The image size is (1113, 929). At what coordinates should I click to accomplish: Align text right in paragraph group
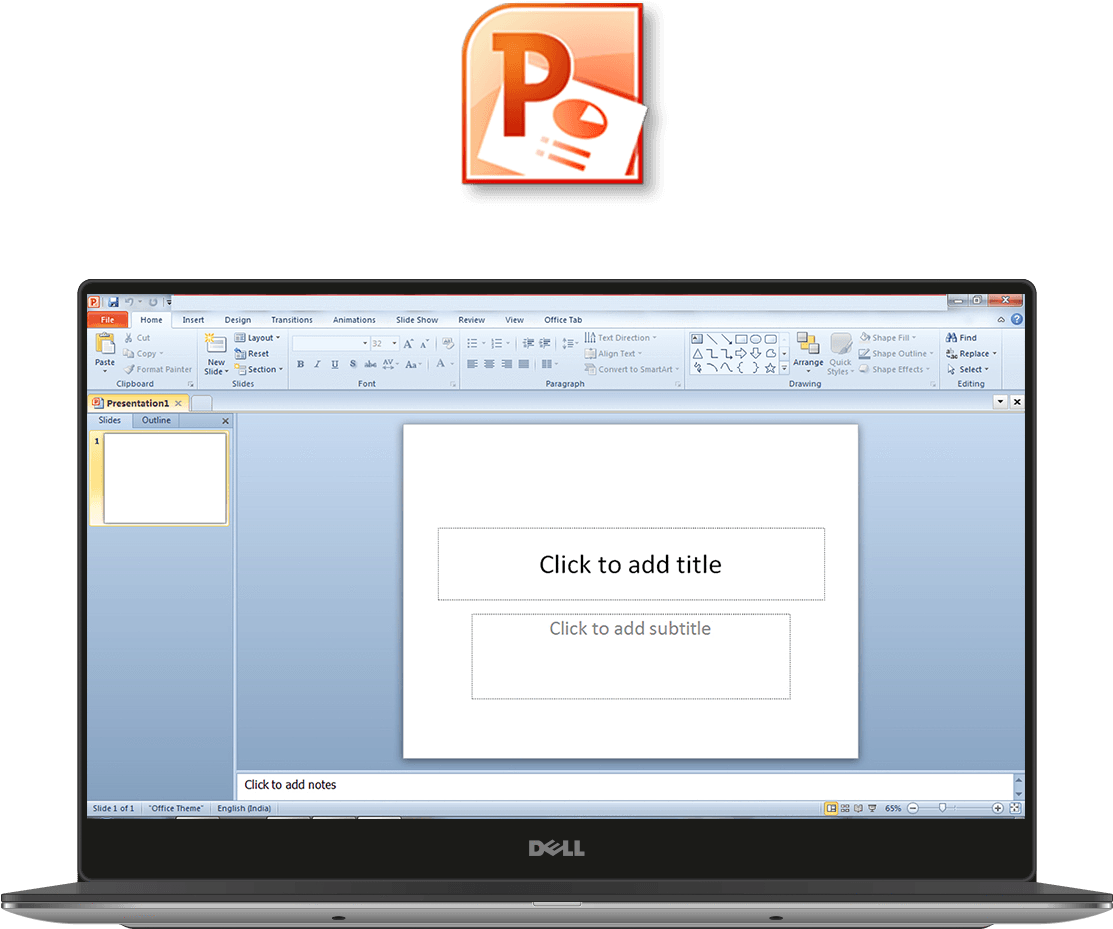[x=506, y=364]
